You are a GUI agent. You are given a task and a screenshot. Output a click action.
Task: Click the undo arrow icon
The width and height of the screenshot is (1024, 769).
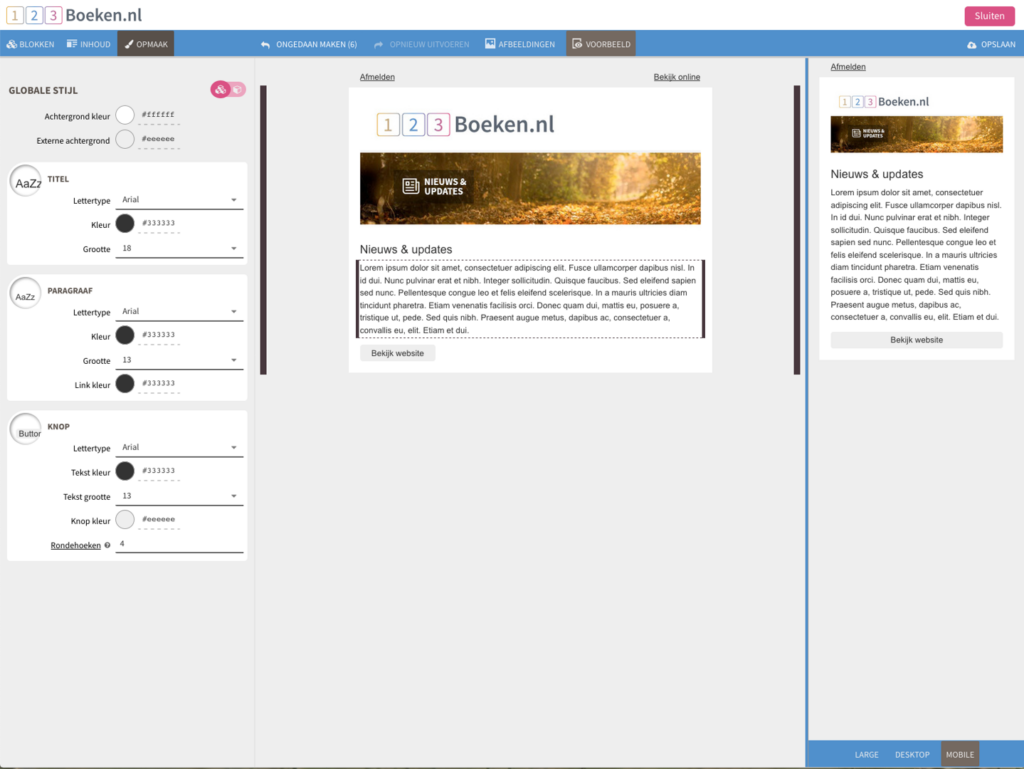coord(265,44)
